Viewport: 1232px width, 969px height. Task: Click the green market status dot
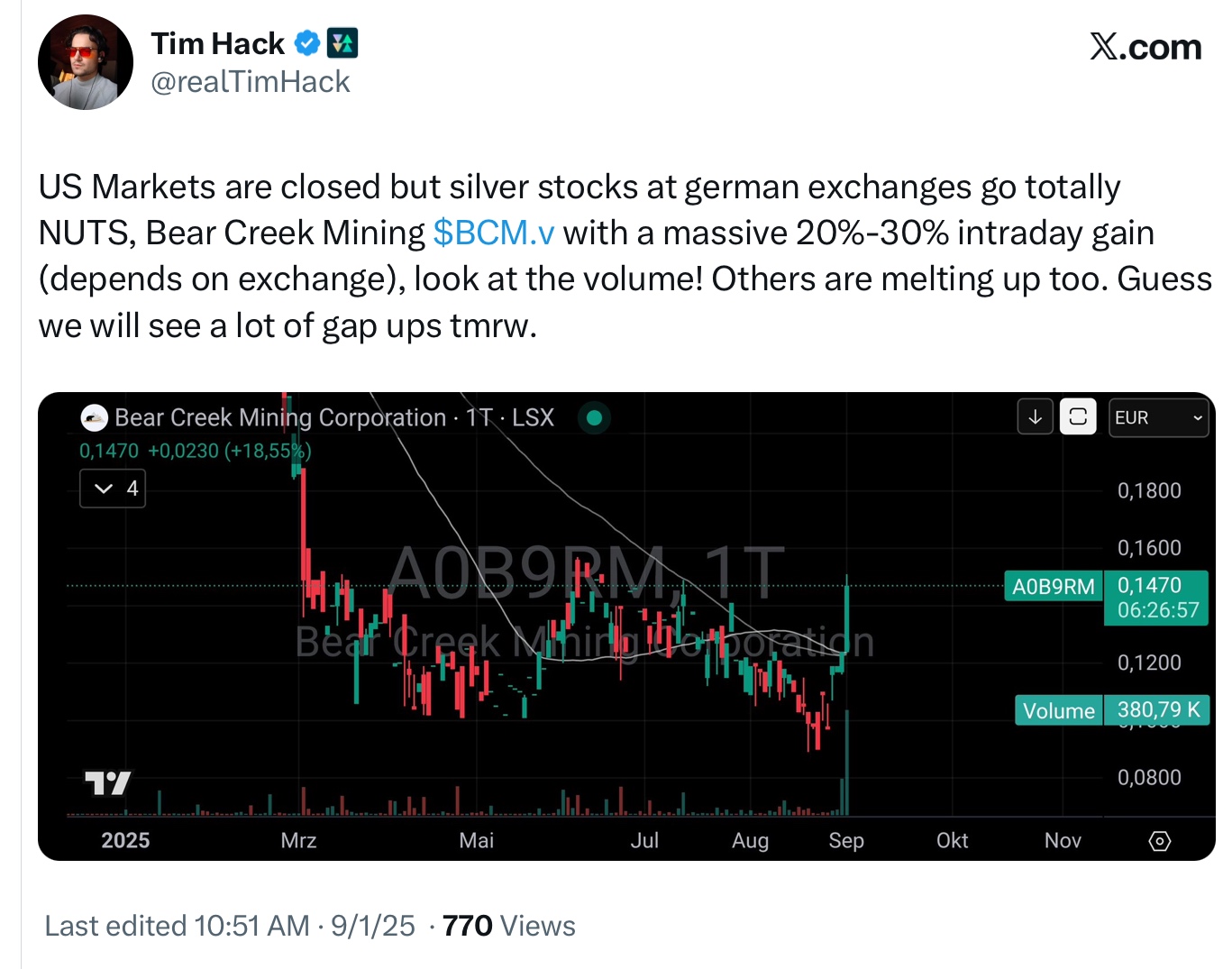[x=594, y=417]
